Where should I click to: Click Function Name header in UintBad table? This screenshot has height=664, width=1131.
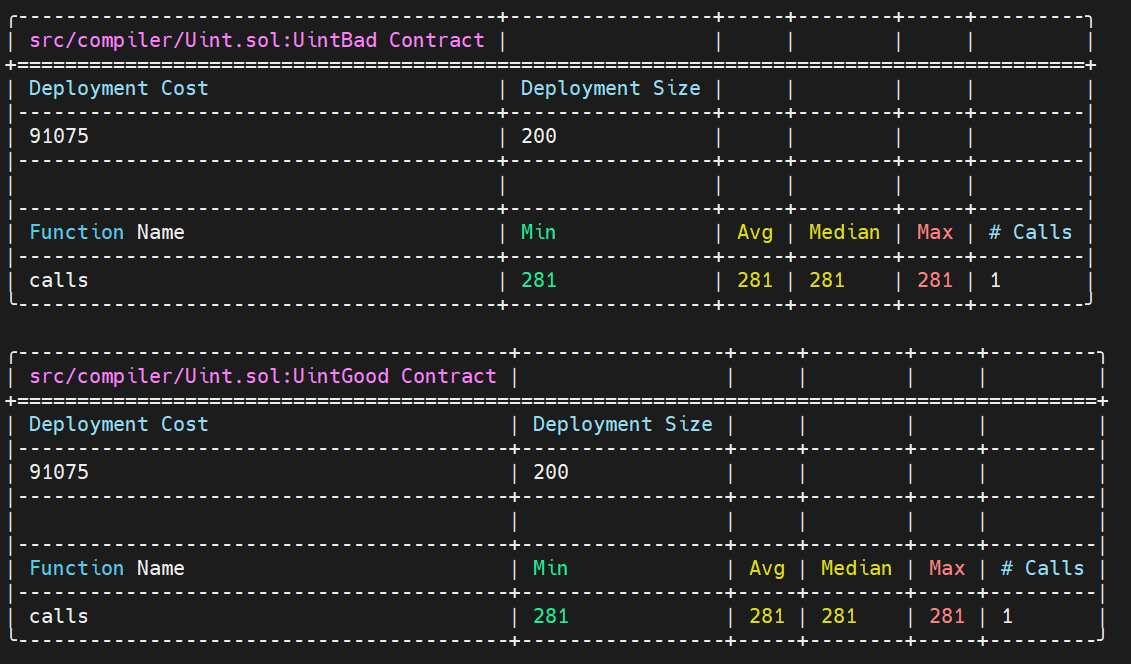pos(107,232)
